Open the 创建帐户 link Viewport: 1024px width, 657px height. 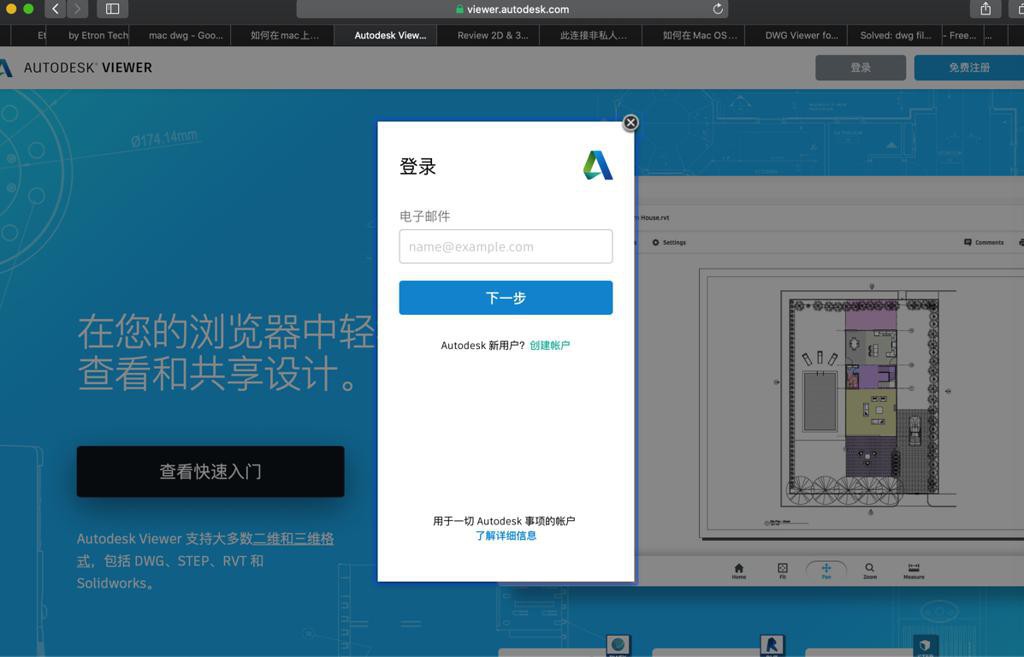tap(549, 345)
